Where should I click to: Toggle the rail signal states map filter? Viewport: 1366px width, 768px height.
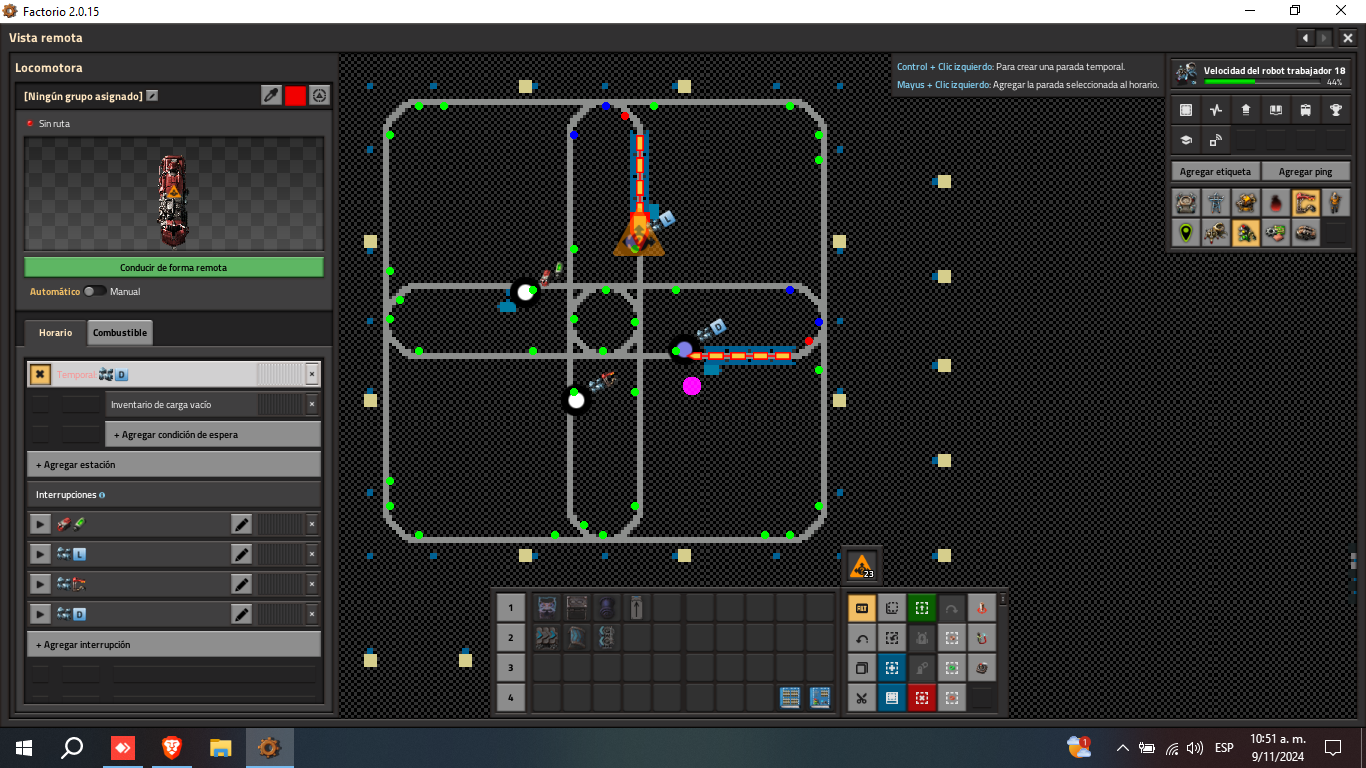pyautogui.click(x=1246, y=234)
